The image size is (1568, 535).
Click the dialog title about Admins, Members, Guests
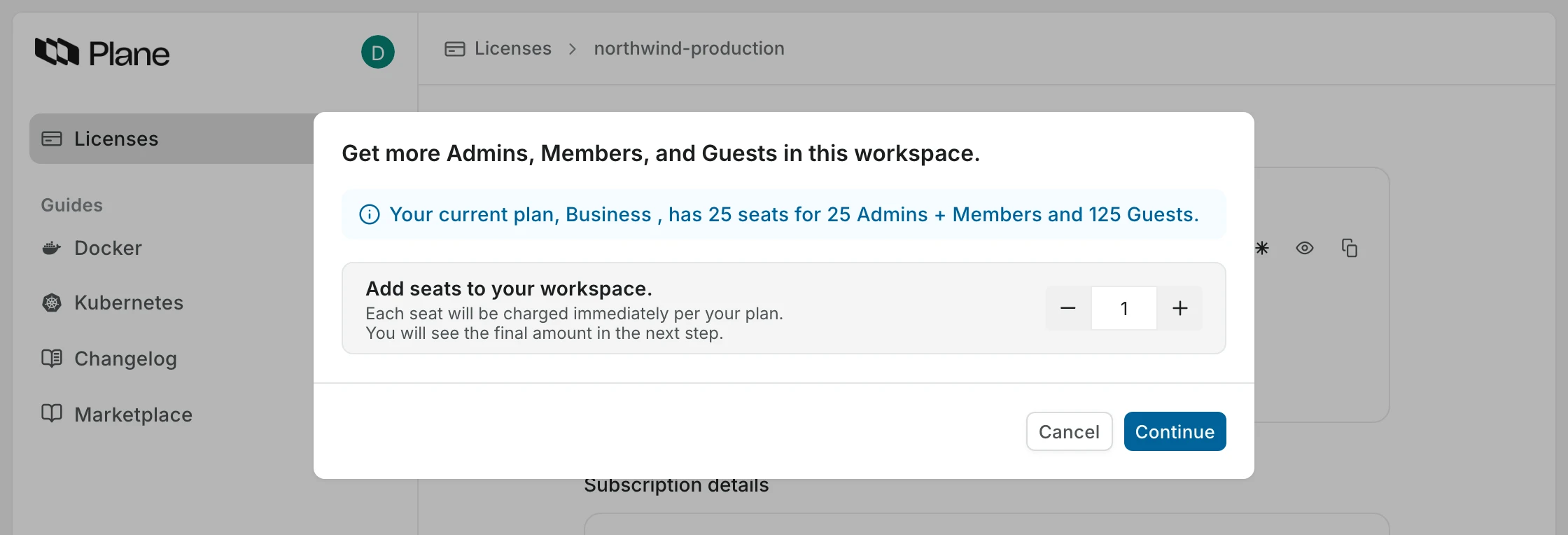pyautogui.click(x=661, y=153)
